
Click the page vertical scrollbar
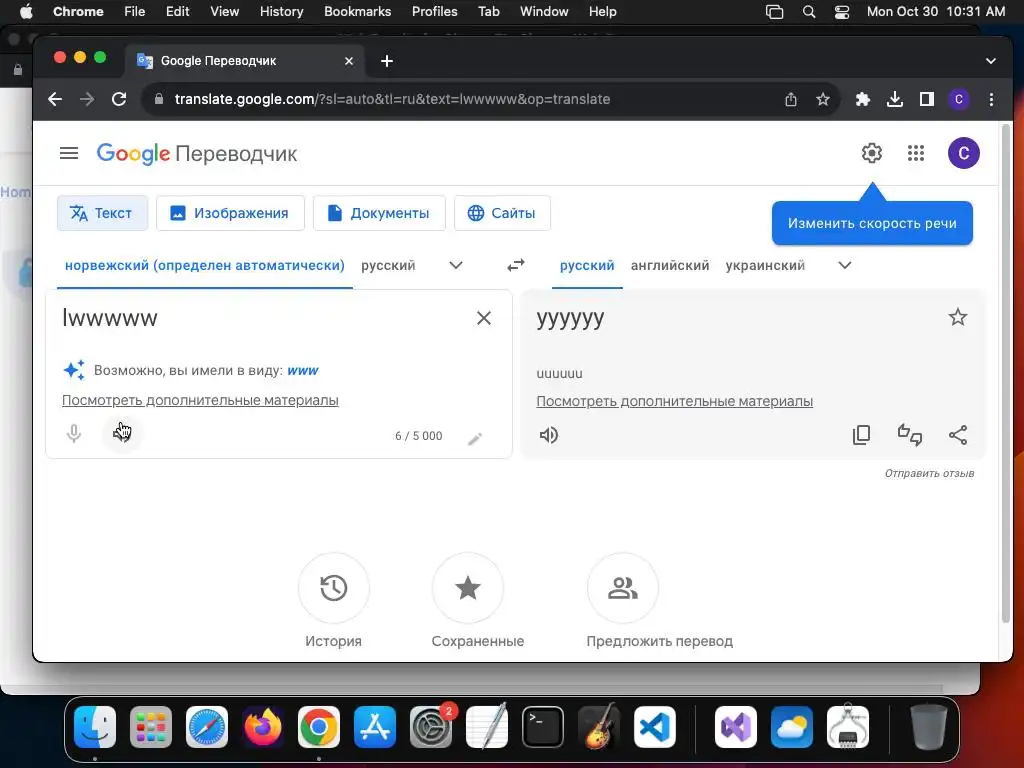click(1006, 372)
